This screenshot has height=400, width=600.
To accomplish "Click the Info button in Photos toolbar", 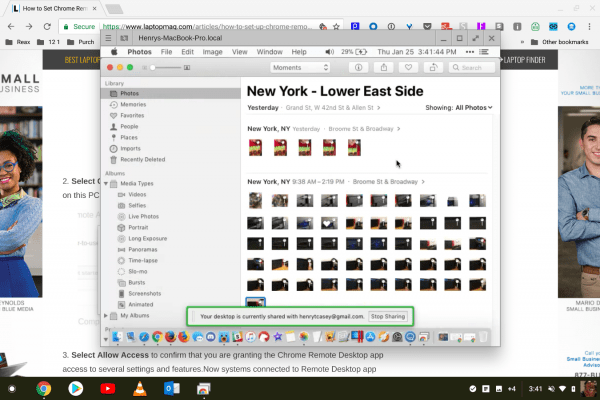I will (359, 67).
